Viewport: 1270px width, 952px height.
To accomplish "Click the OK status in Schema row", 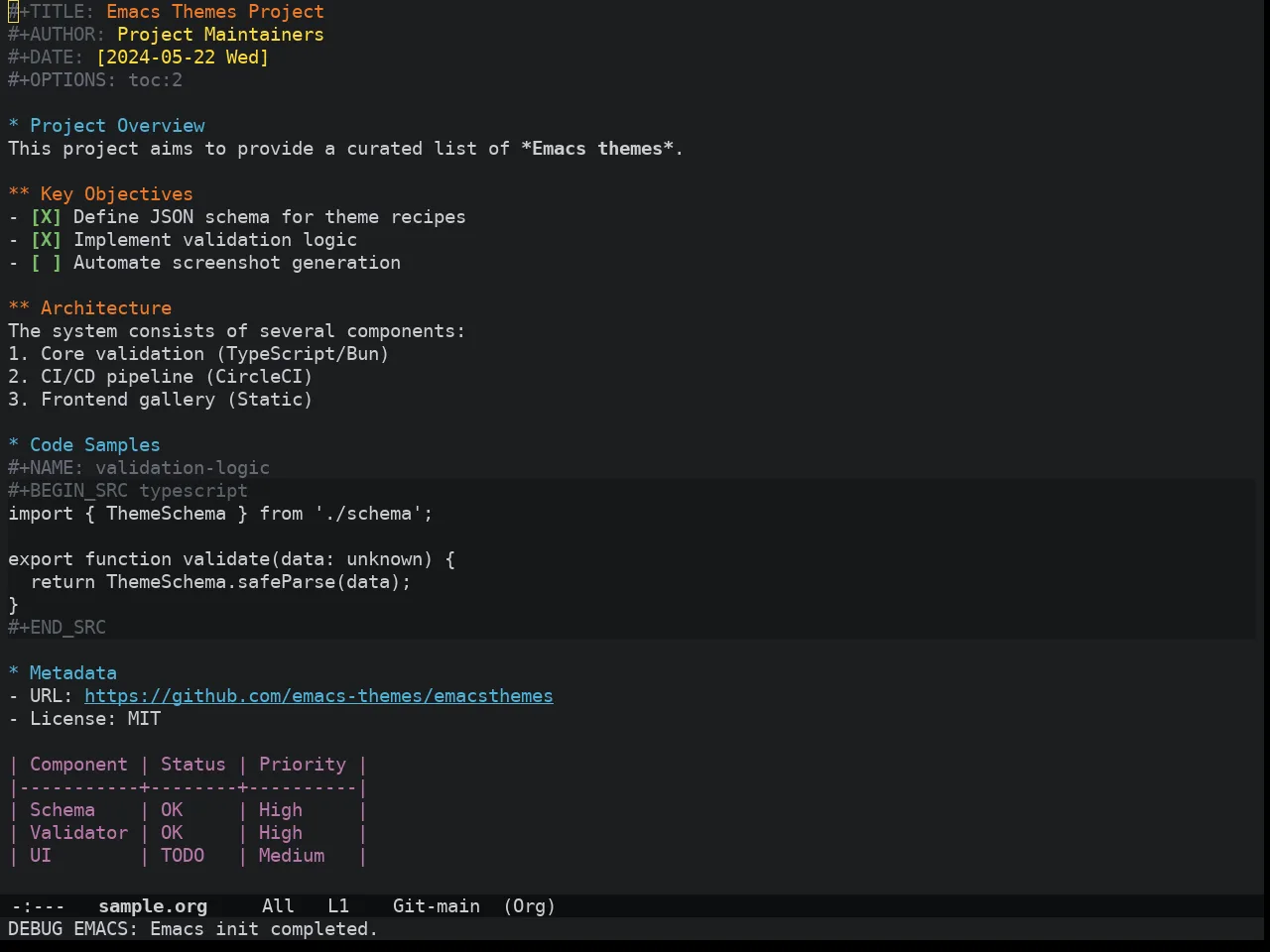I will (172, 810).
